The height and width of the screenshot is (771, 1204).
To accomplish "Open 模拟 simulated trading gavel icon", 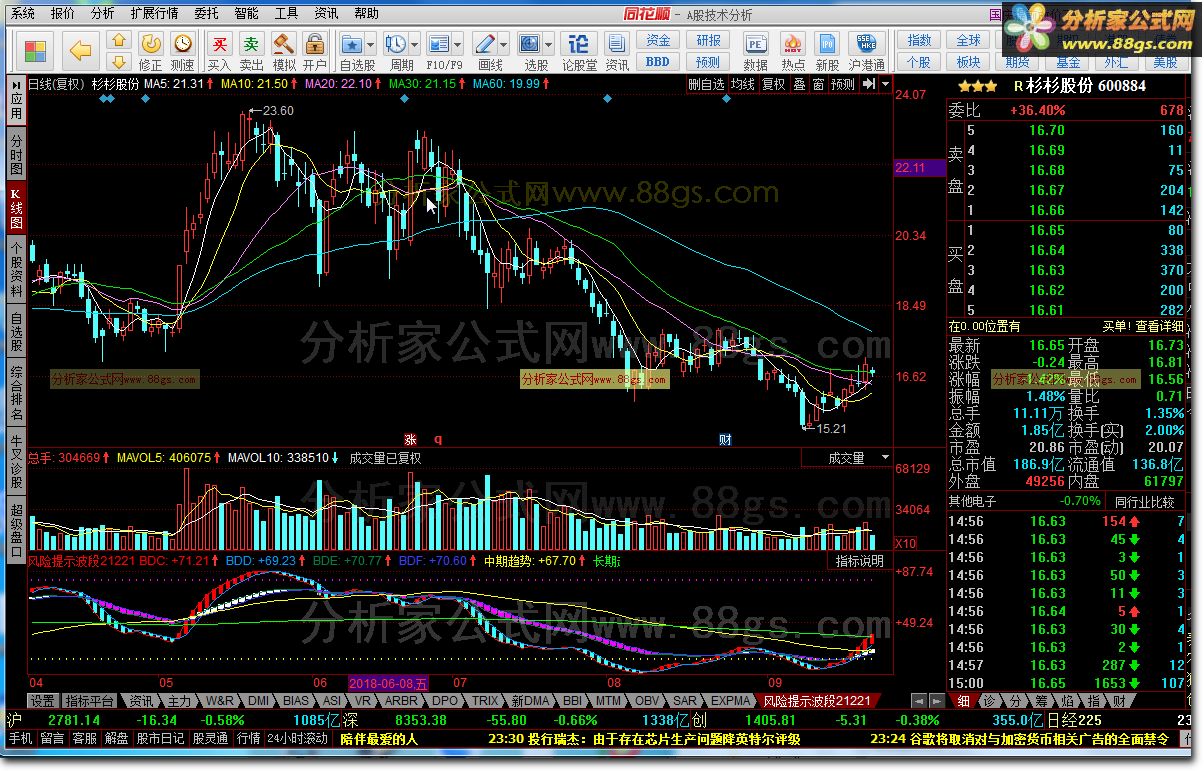I will point(284,50).
